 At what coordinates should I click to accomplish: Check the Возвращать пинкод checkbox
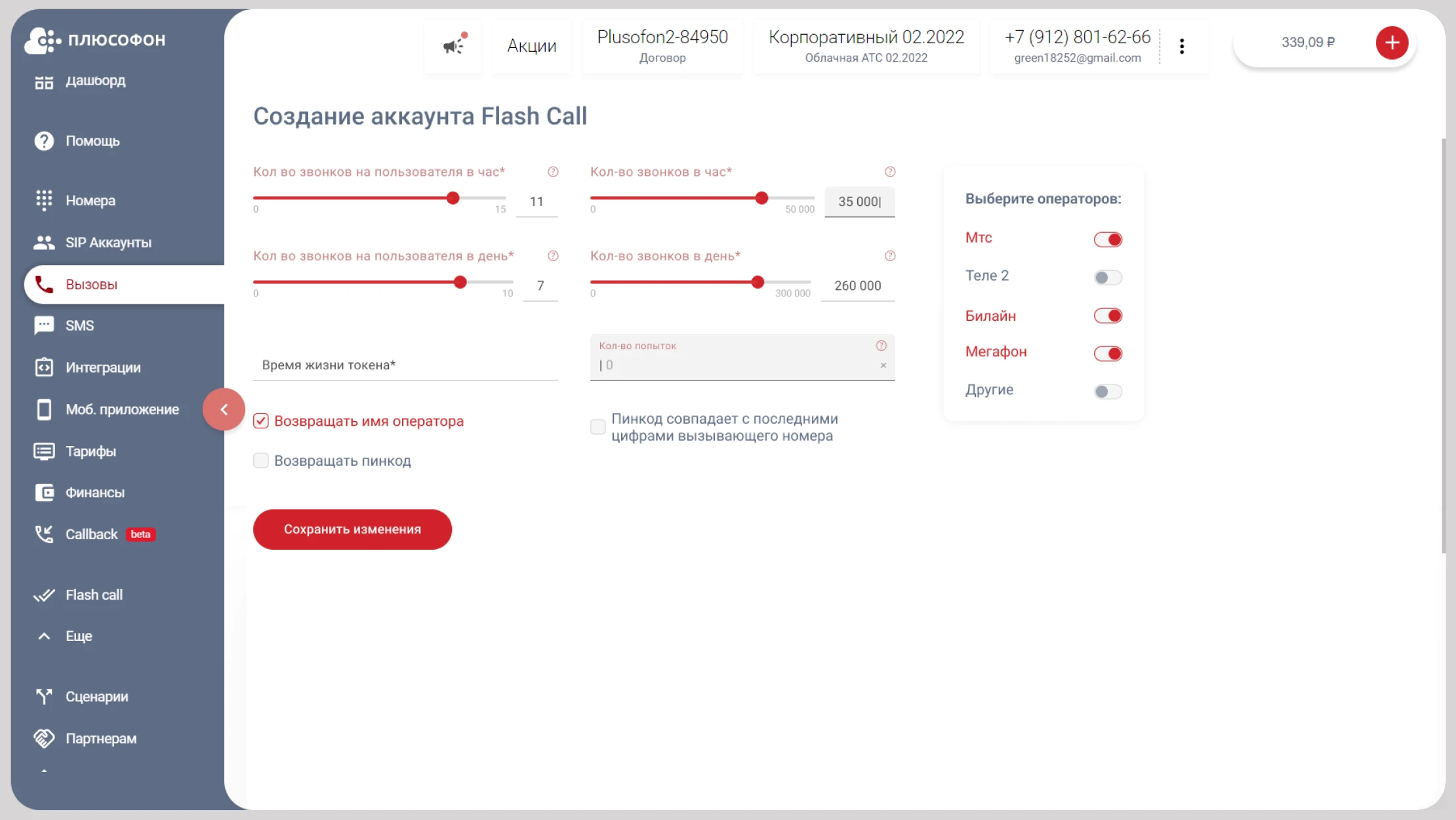pos(261,461)
